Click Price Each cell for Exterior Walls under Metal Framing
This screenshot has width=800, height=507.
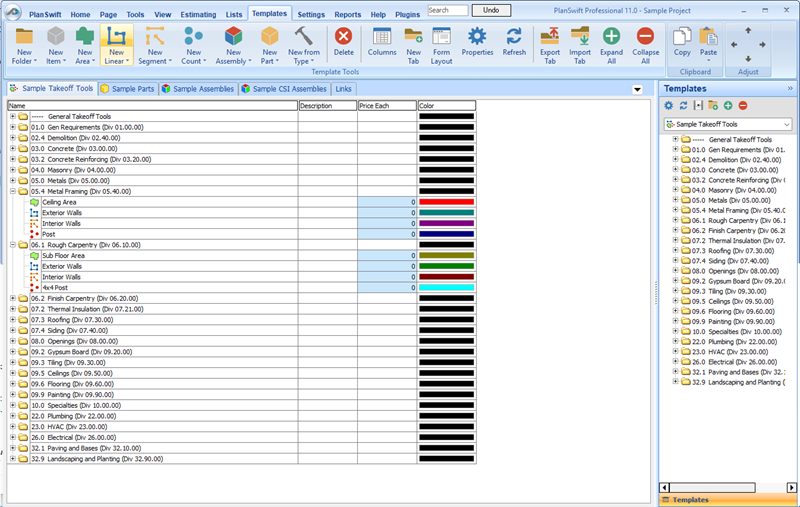pyautogui.click(x=387, y=213)
